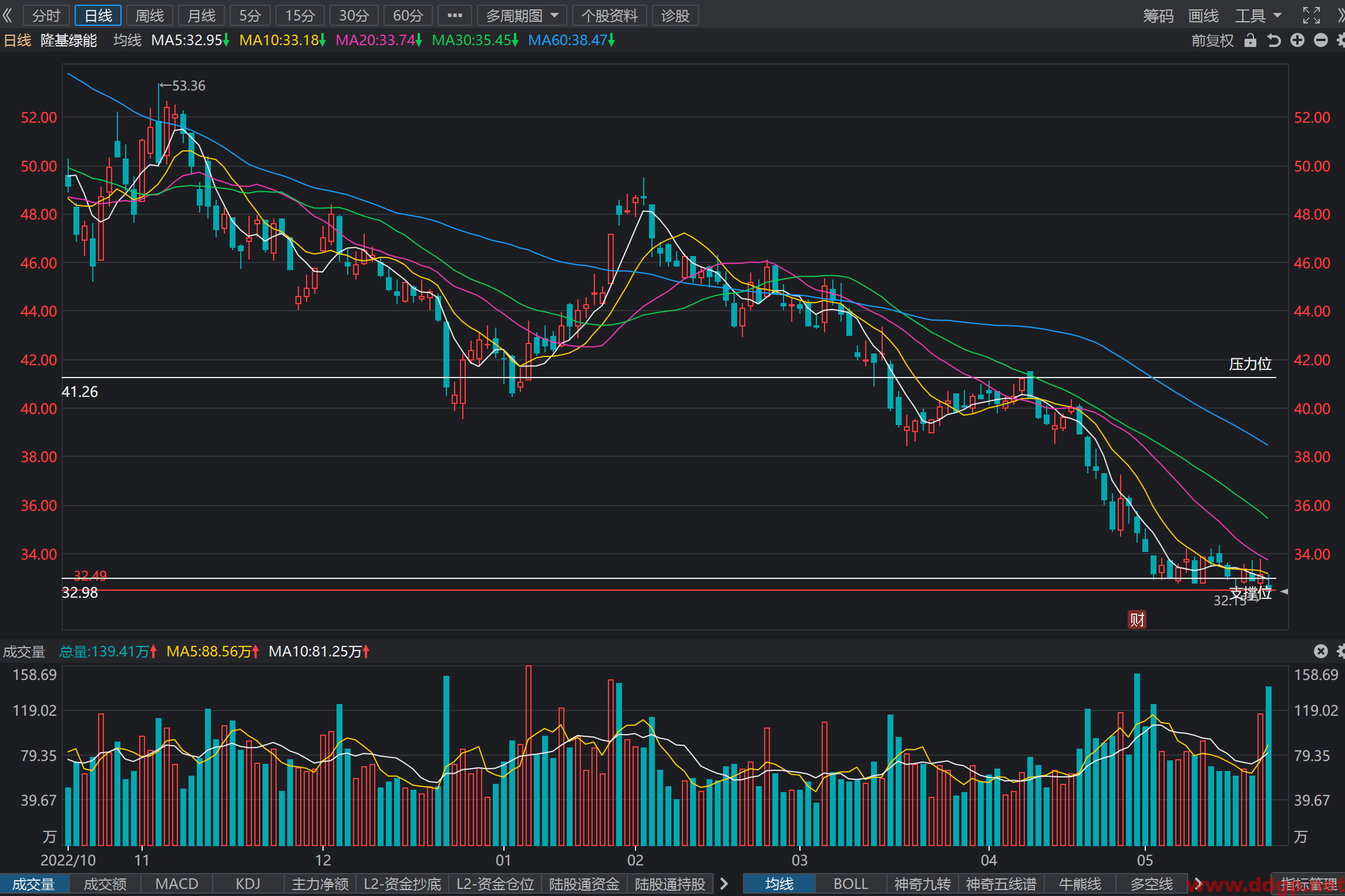Zoom in chart with plus icon
This screenshot has height=896, width=1345.
coord(1297,40)
